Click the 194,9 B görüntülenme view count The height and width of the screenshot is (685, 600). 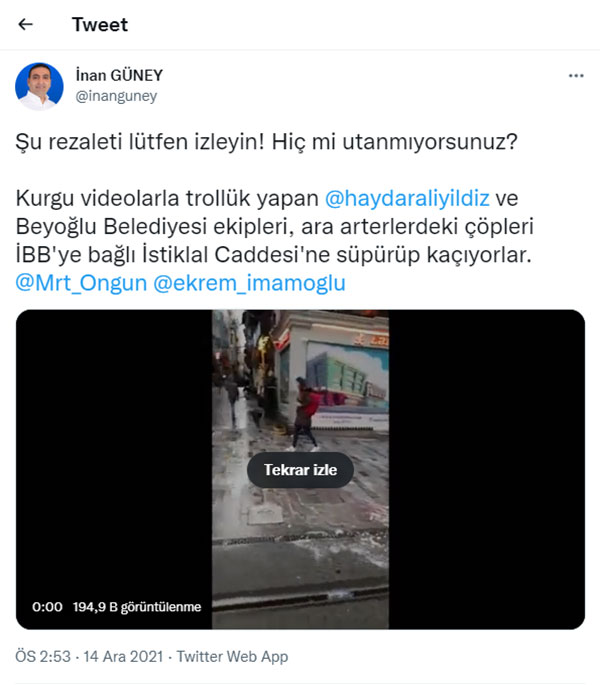click(137, 607)
